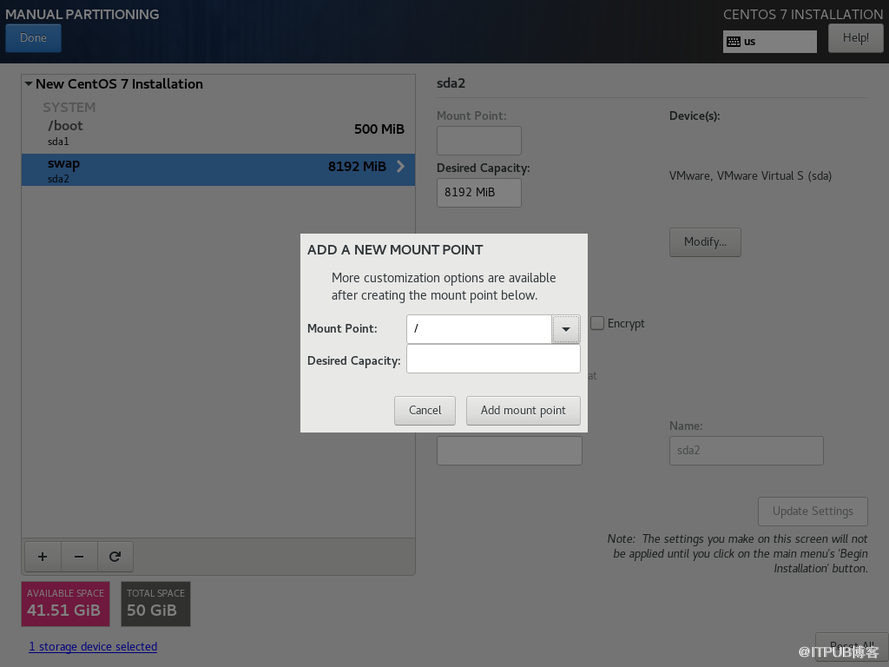Open the Help! button
Screen dimensions: 889x667
pos(855,38)
